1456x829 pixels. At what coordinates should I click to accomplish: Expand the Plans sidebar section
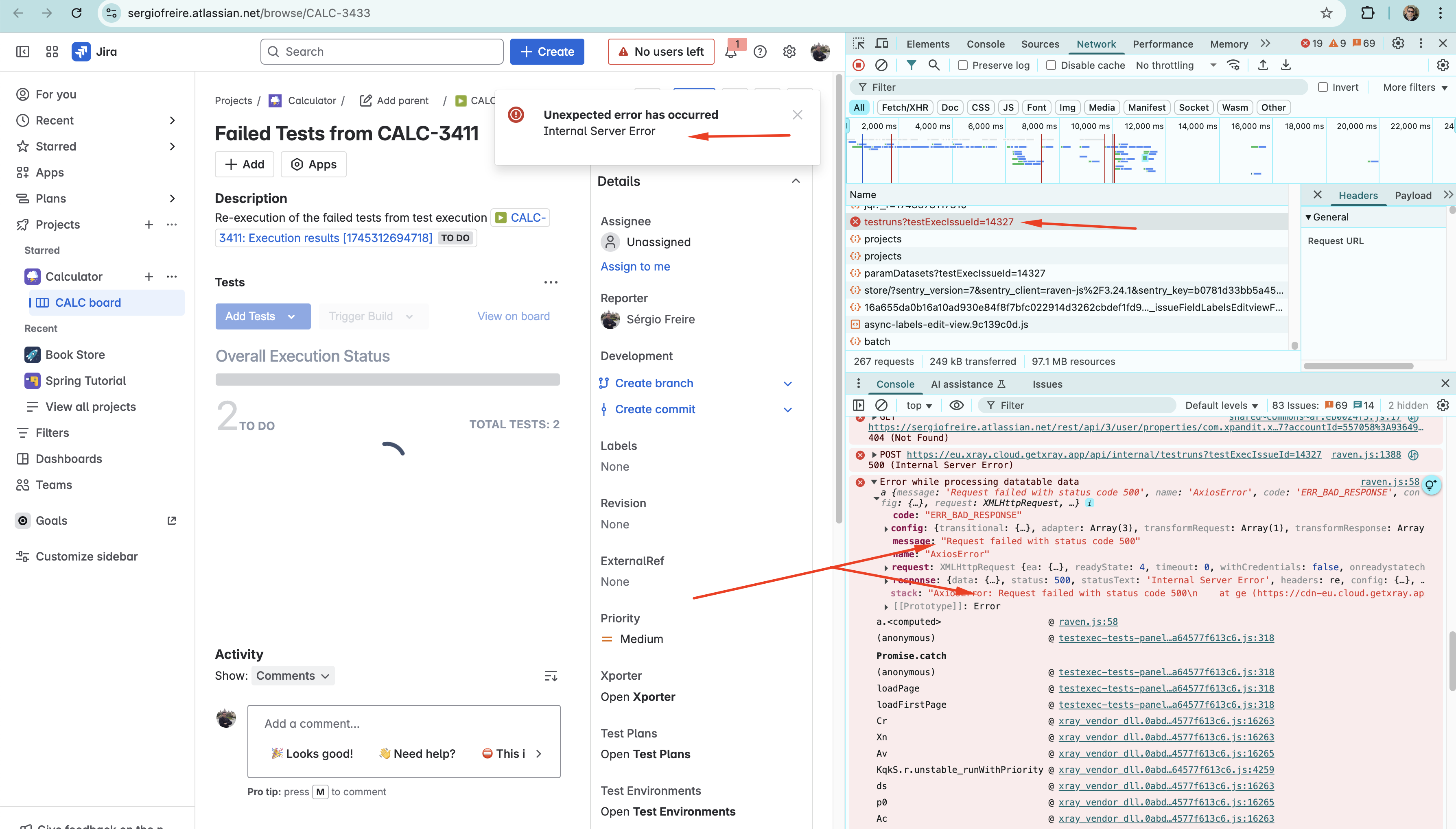(x=173, y=198)
